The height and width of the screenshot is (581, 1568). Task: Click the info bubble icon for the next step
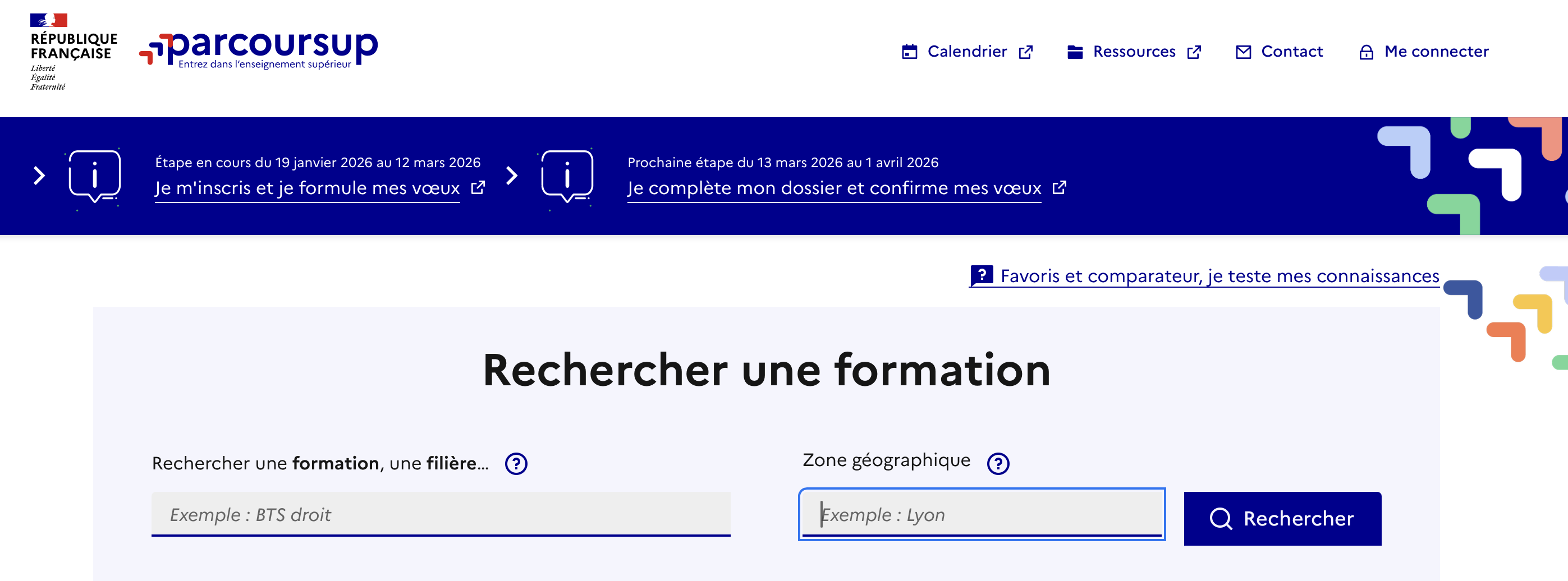(x=566, y=177)
